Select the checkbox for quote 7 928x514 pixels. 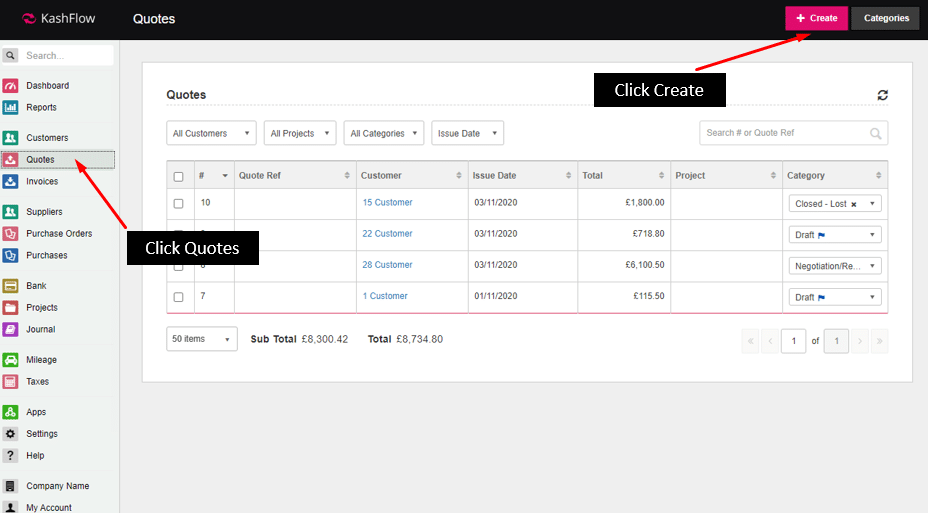(178, 297)
